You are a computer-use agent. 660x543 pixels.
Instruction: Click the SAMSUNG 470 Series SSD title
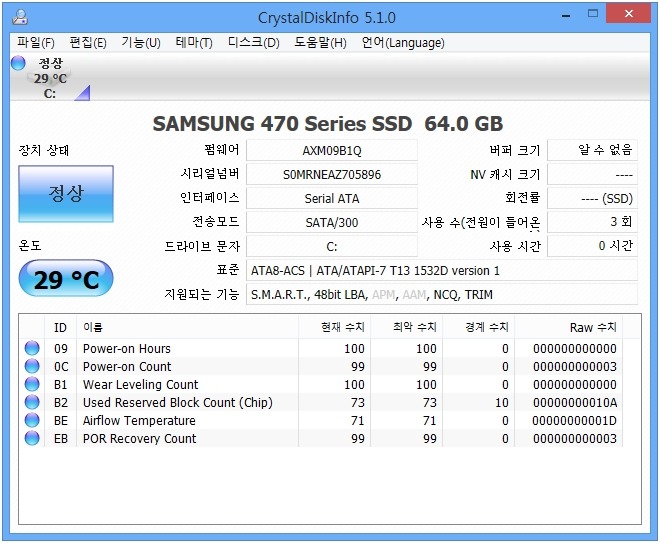327,124
